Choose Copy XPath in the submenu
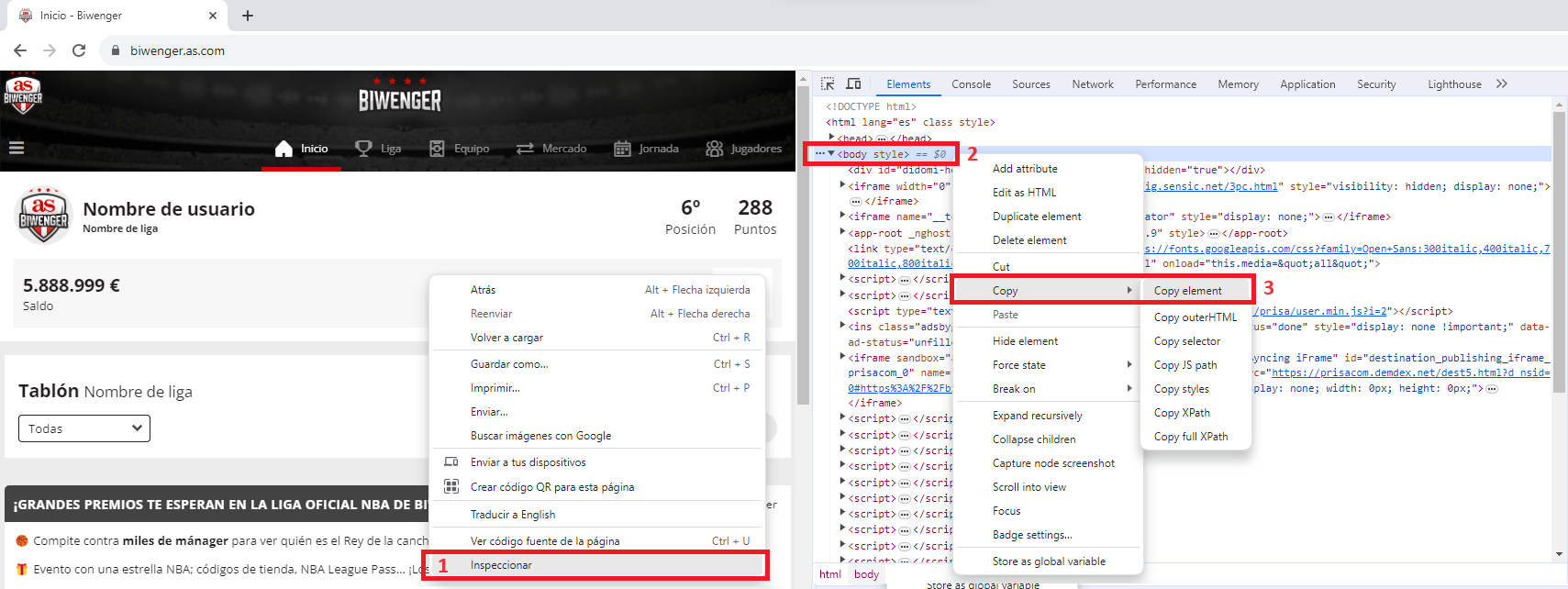Image resolution: width=1568 pixels, height=589 pixels. (x=1196, y=413)
